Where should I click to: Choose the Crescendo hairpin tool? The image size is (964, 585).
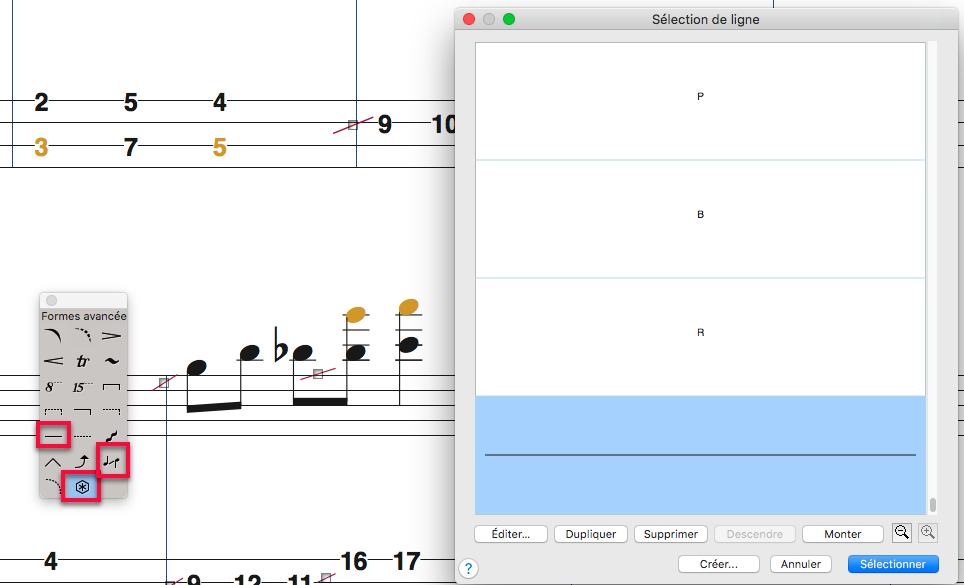(x=54, y=360)
